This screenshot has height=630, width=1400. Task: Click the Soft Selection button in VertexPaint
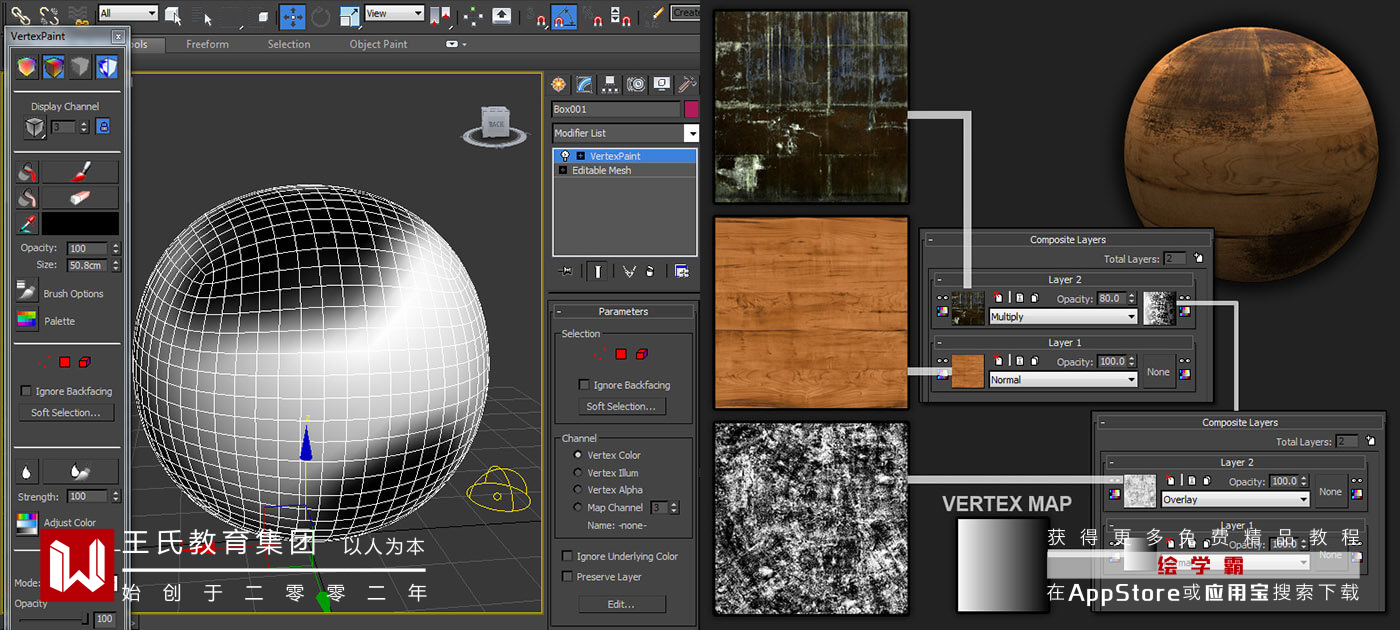(66, 412)
